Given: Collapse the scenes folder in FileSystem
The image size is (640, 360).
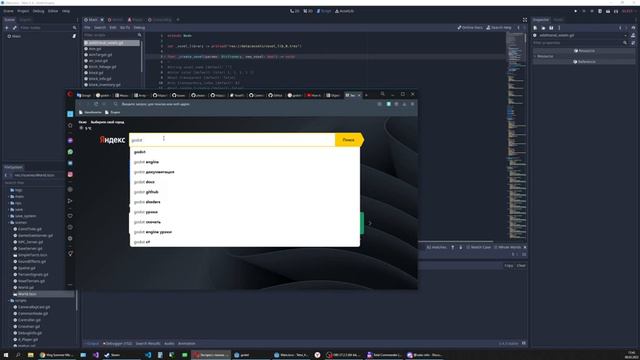Looking at the screenshot, I should click(9, 222).
